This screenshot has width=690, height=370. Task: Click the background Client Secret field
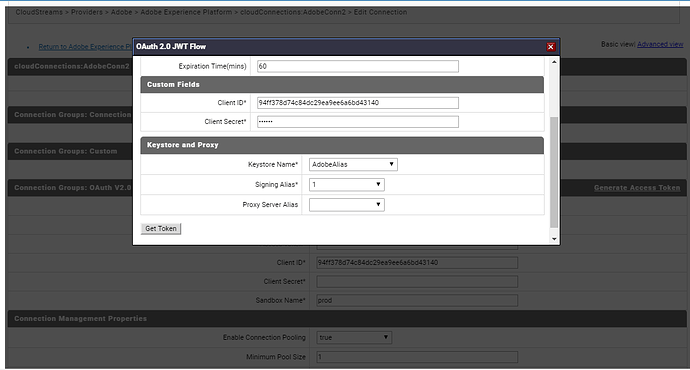point(417,281)
